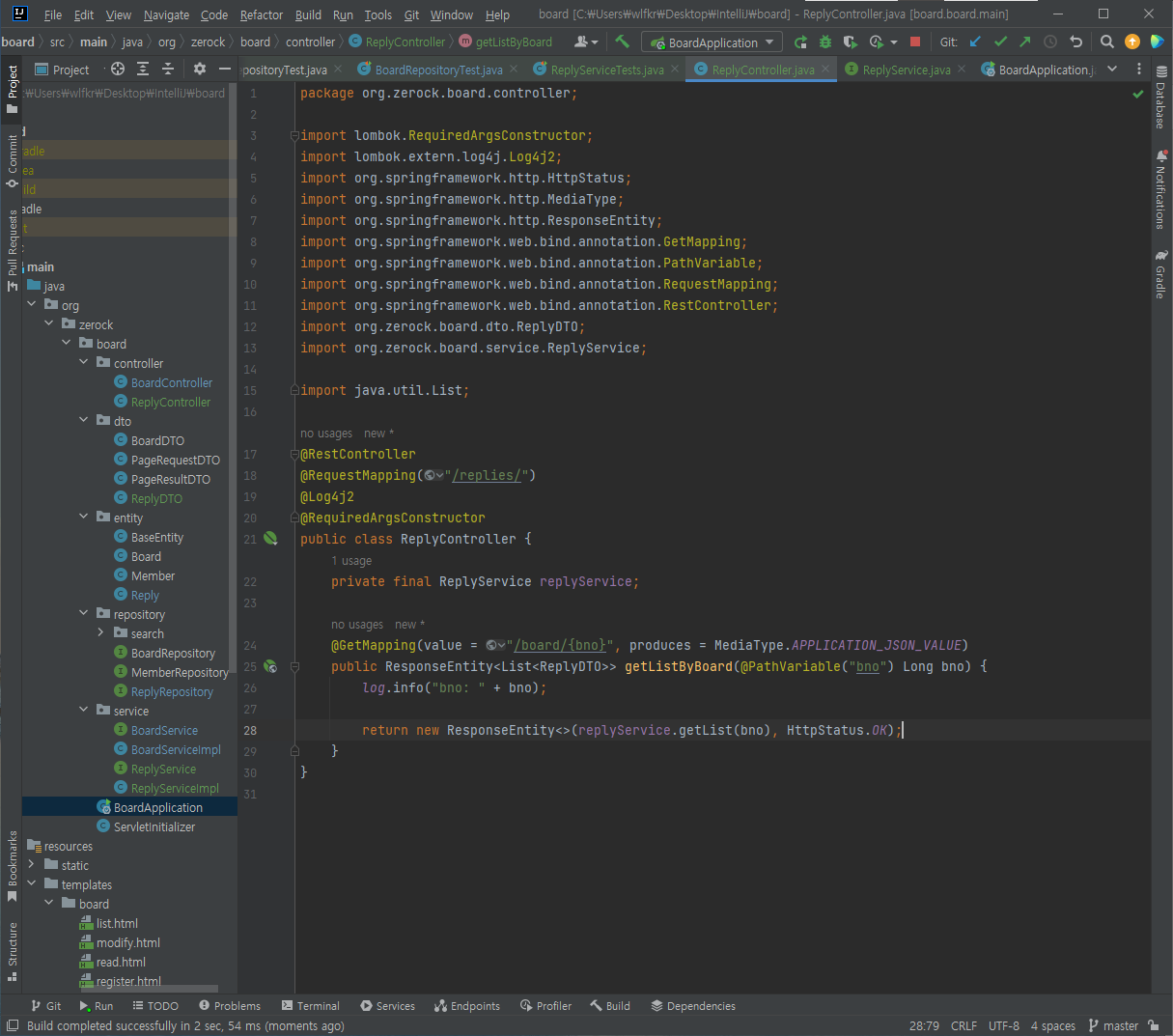
Task: Open the Gradle tool window
Action: 1160,274
